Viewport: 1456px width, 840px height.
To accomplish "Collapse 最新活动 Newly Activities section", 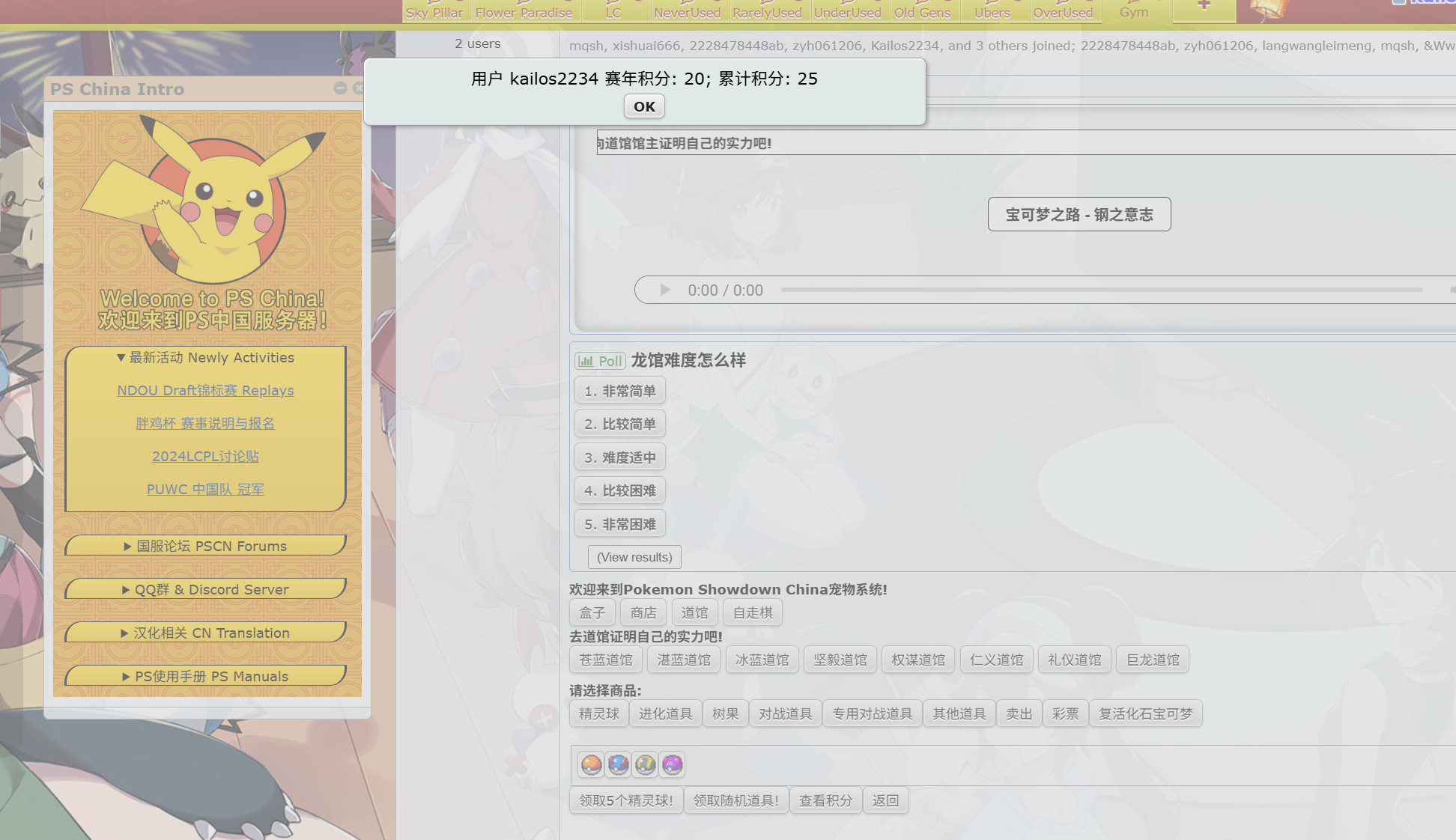I will pos(205,358).
